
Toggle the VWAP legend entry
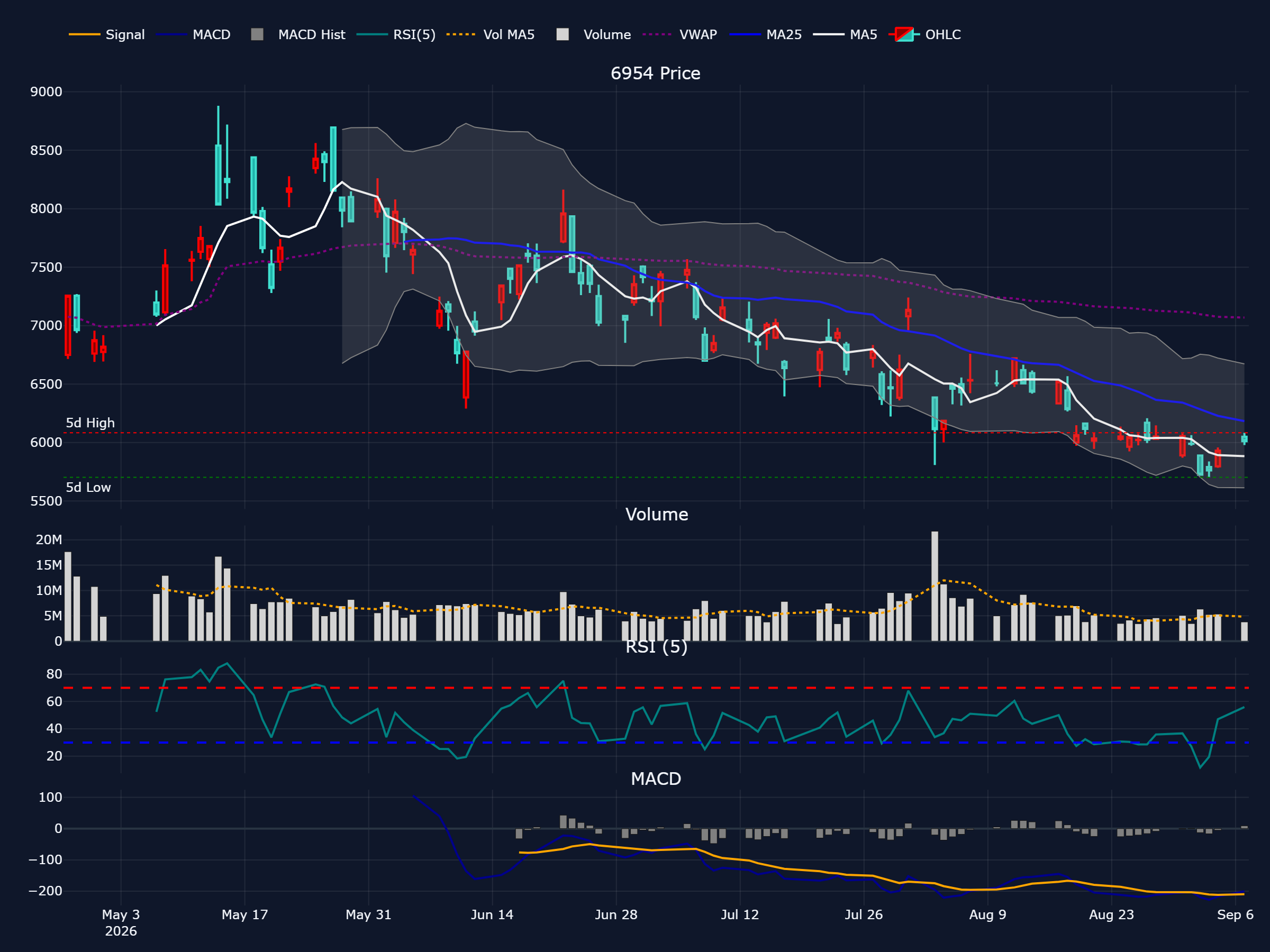680,34
